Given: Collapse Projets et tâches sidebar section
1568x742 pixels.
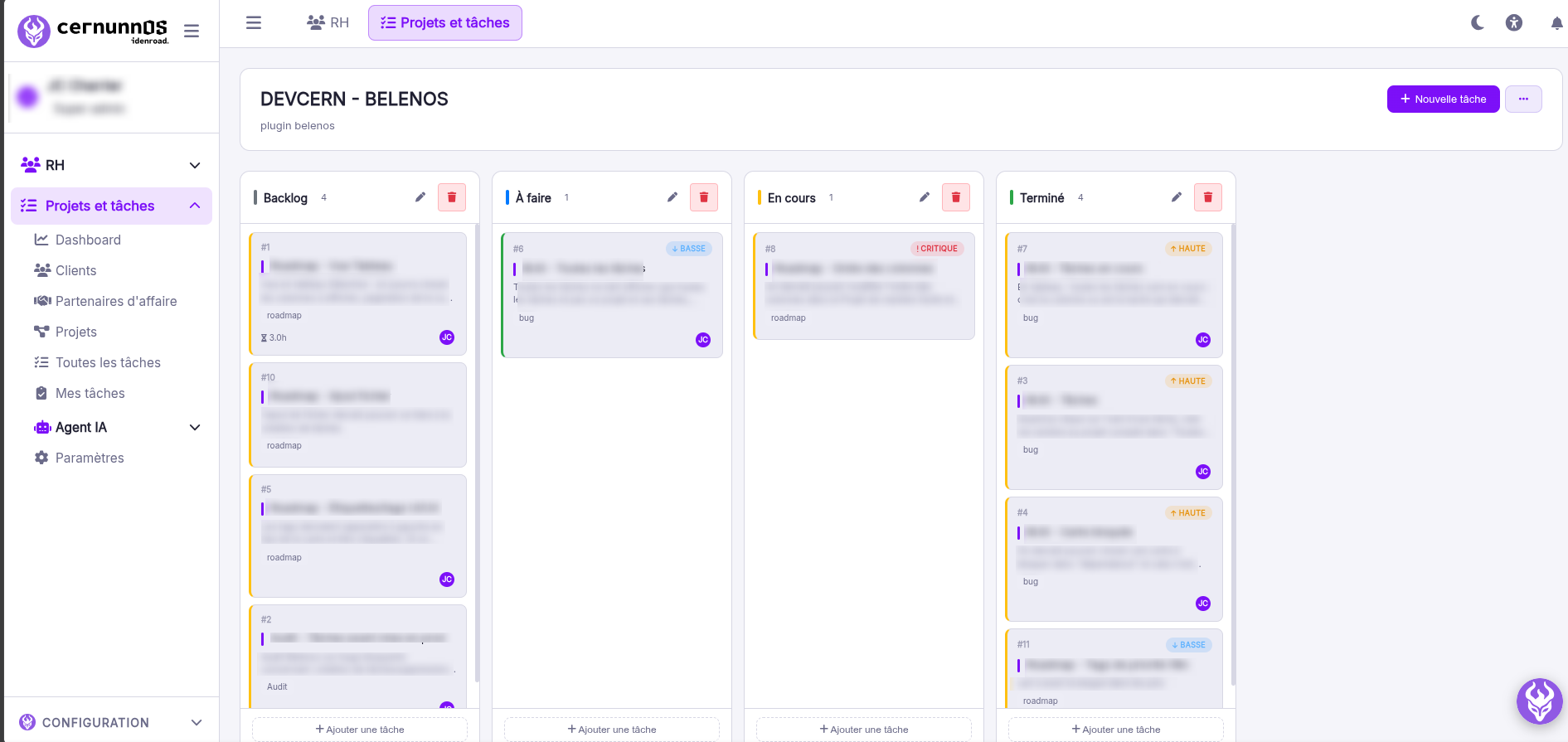Looking at the screenshot, I should (111, 206).
